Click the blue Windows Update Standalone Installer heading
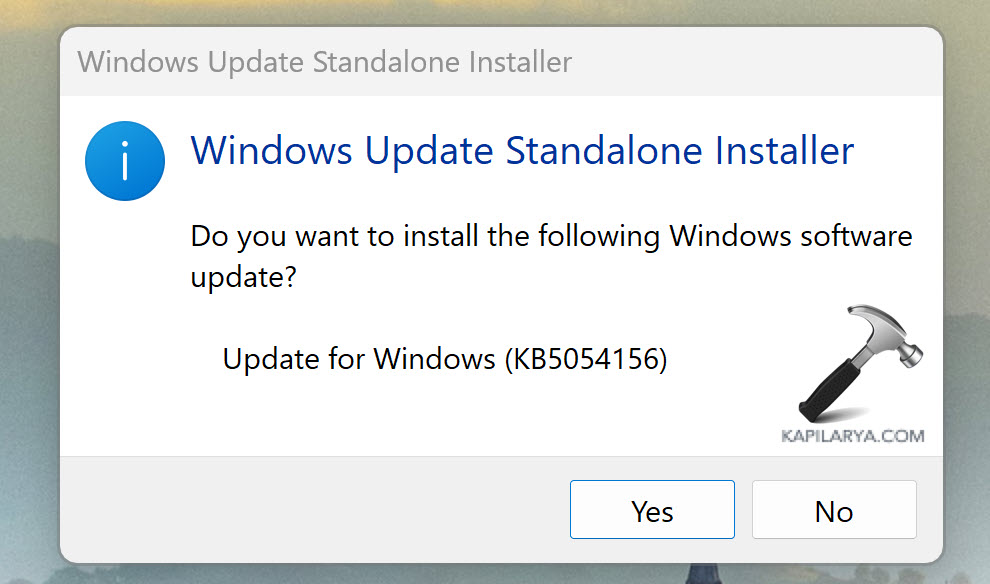The height and width of the screenshot is (584, 990). pos(522,151)
